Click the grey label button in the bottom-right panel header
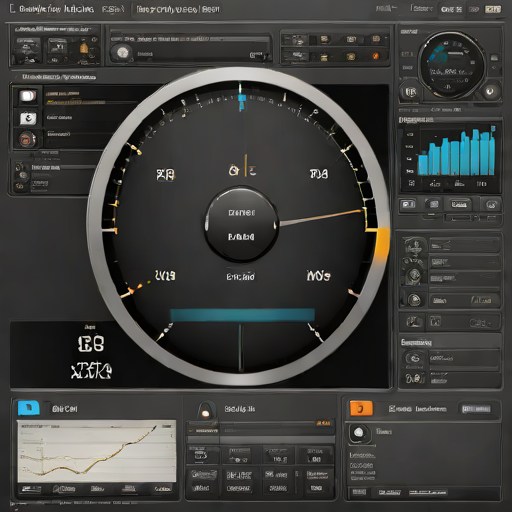This screenshot has height=512, width=512. pyautogui.click(x=477, y=409)
